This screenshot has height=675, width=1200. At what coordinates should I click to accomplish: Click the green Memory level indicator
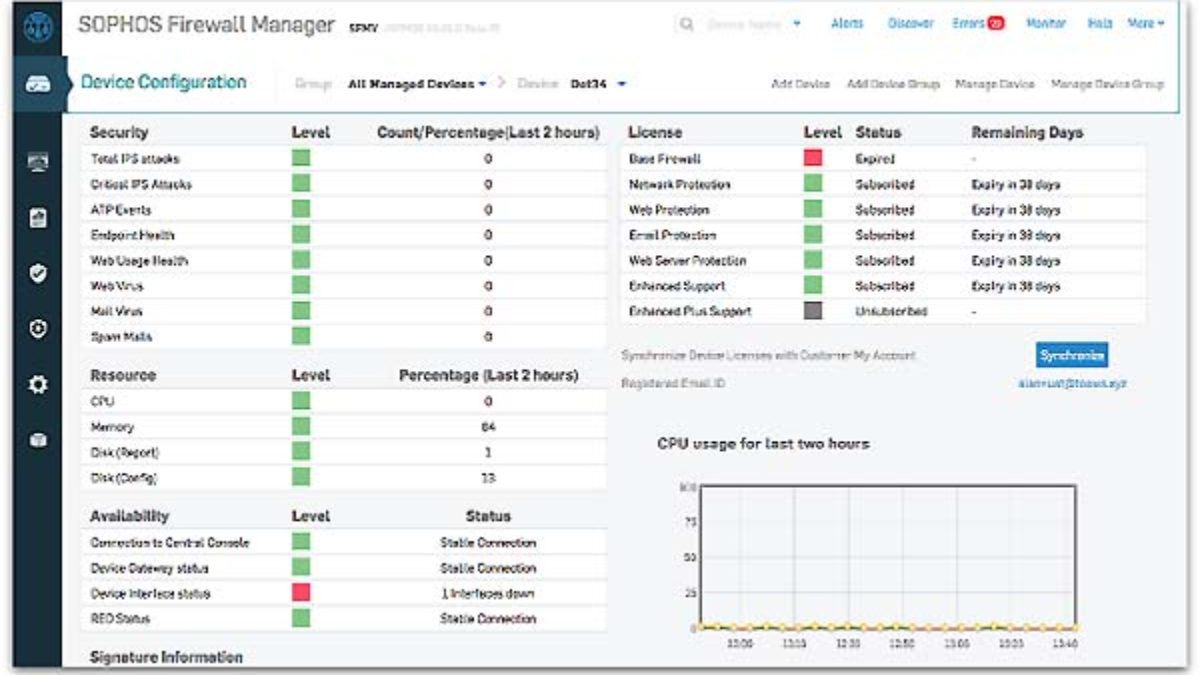(301, 427)
